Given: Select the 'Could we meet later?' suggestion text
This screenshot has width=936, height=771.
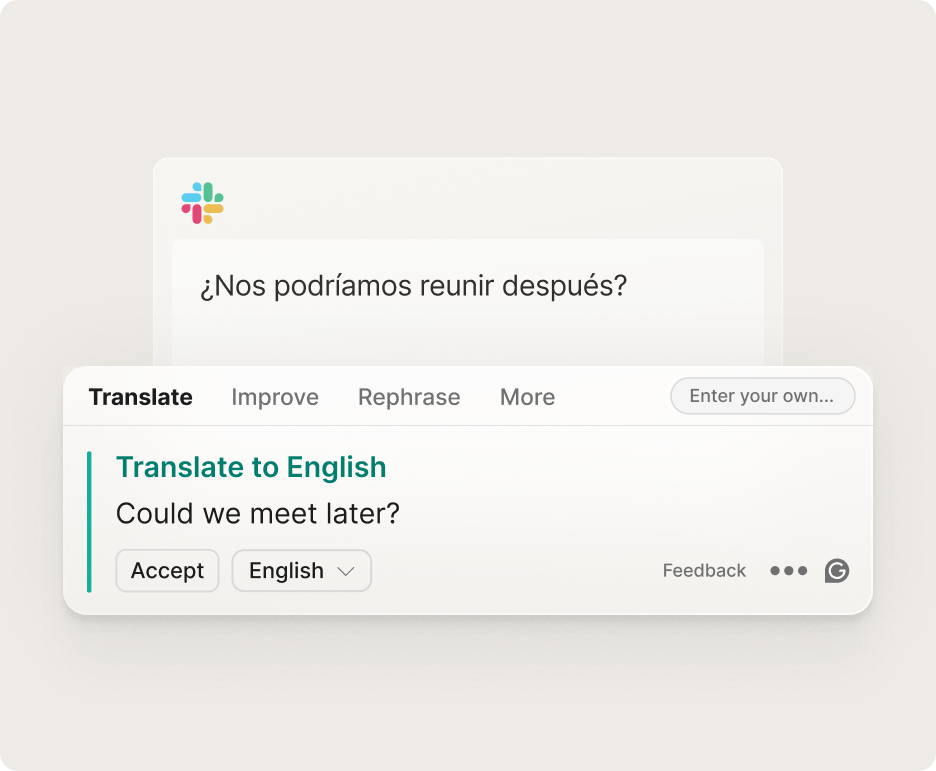Looking at the screenshot, I should (258, 514).
